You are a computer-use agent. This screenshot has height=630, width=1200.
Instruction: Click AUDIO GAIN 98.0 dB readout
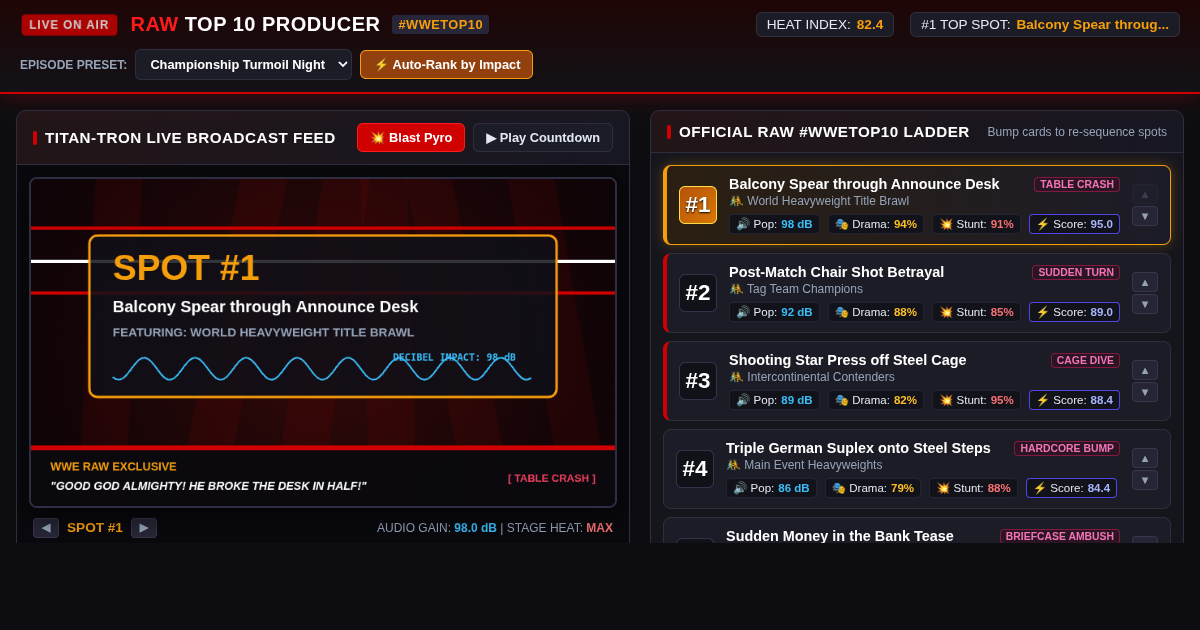(x=437, y=528)
